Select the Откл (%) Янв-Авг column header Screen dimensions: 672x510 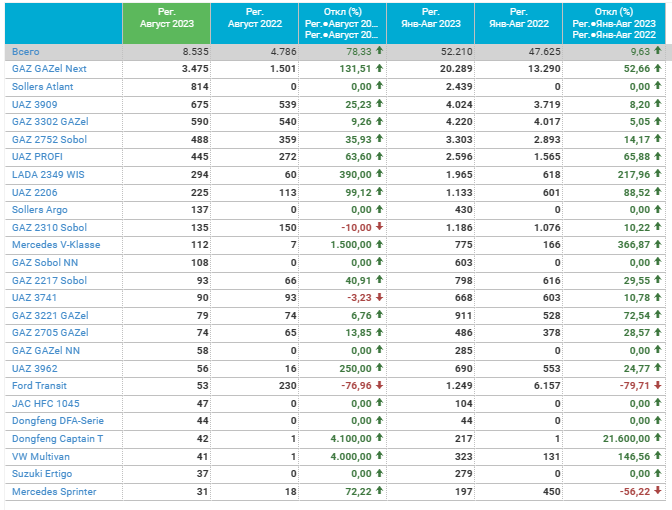(x=614, y=23)
